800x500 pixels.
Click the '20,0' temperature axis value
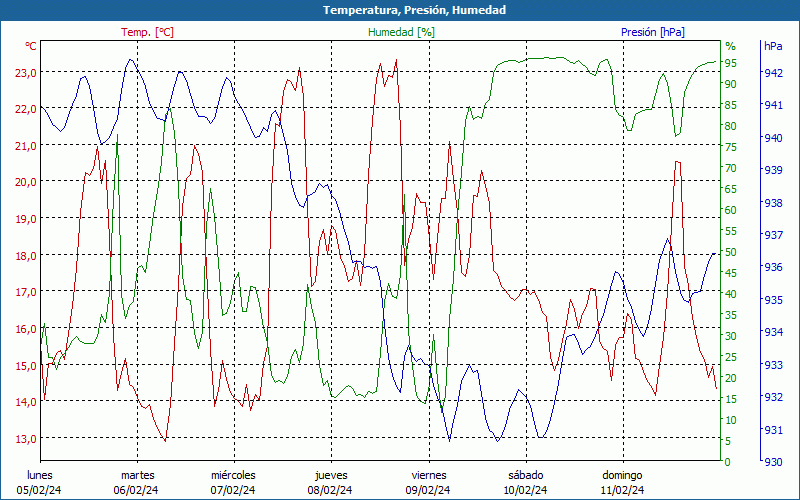coord(26,182)
